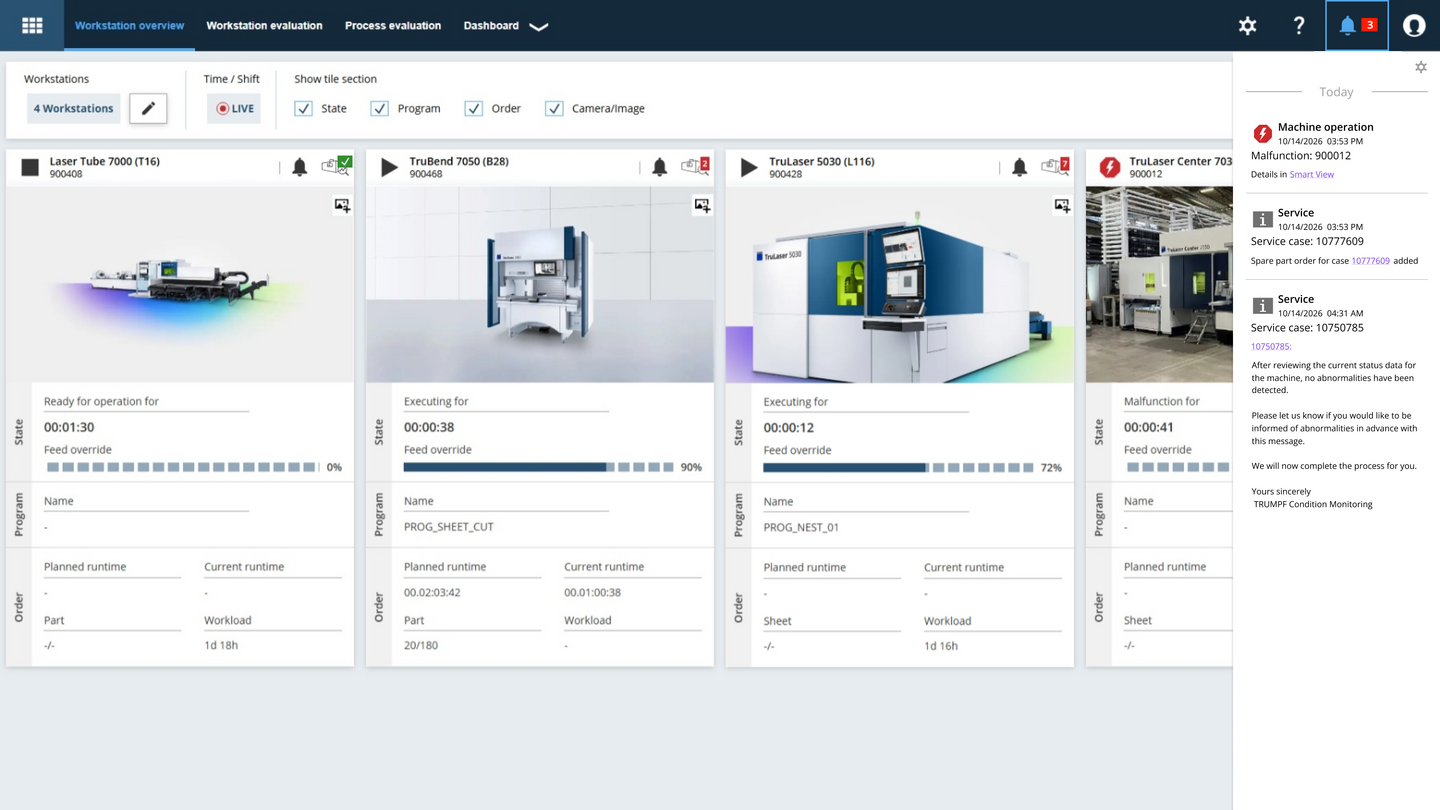
Task: Open service cases icon on TruBend 7050
Action: click(696, 166)
